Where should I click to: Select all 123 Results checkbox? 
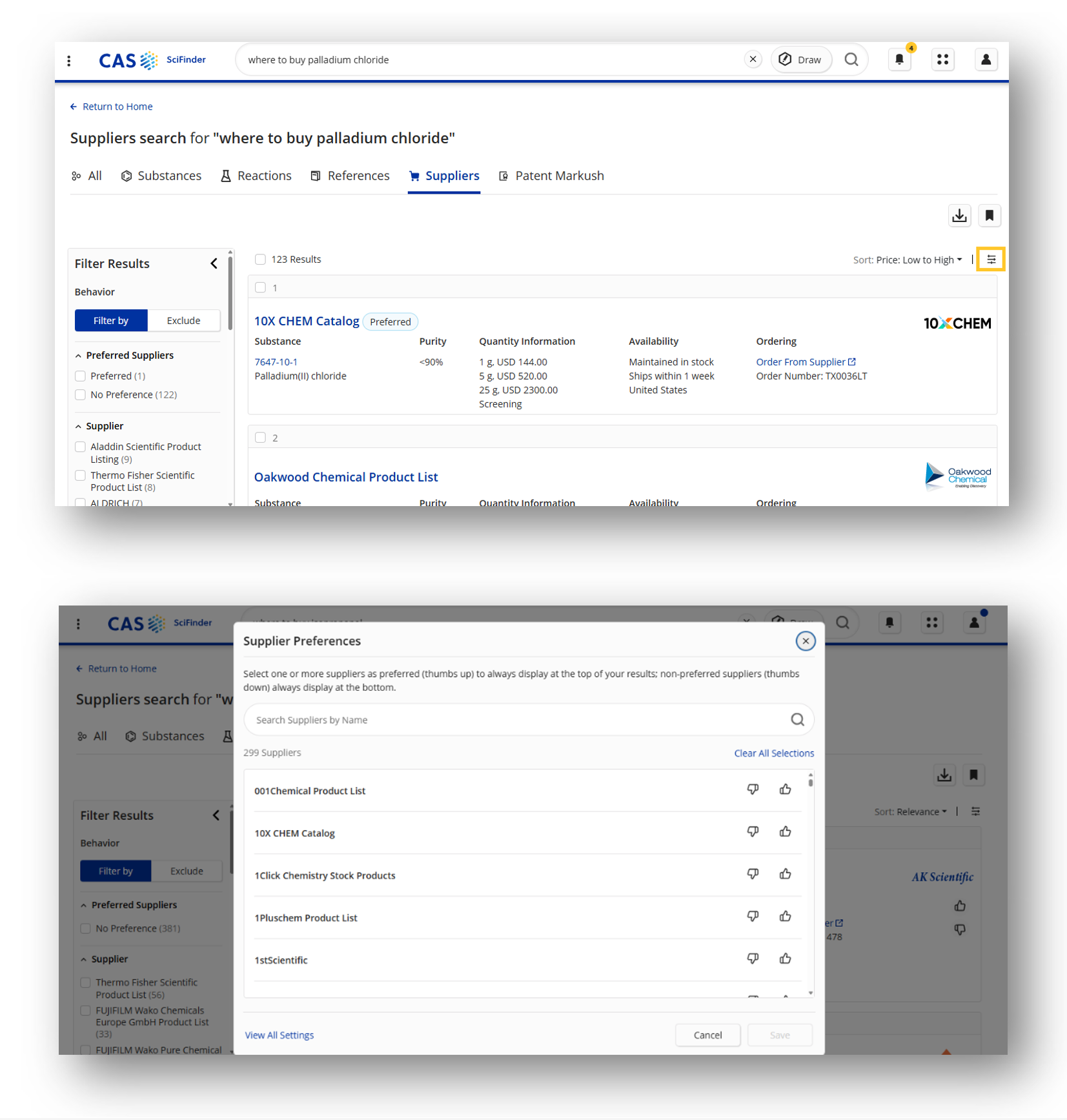point(260,260)
